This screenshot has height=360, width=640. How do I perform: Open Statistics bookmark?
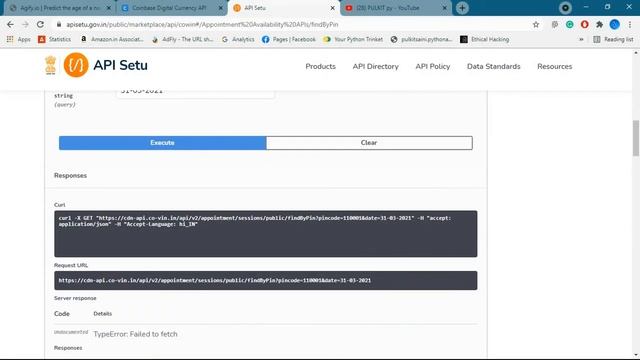54,40
